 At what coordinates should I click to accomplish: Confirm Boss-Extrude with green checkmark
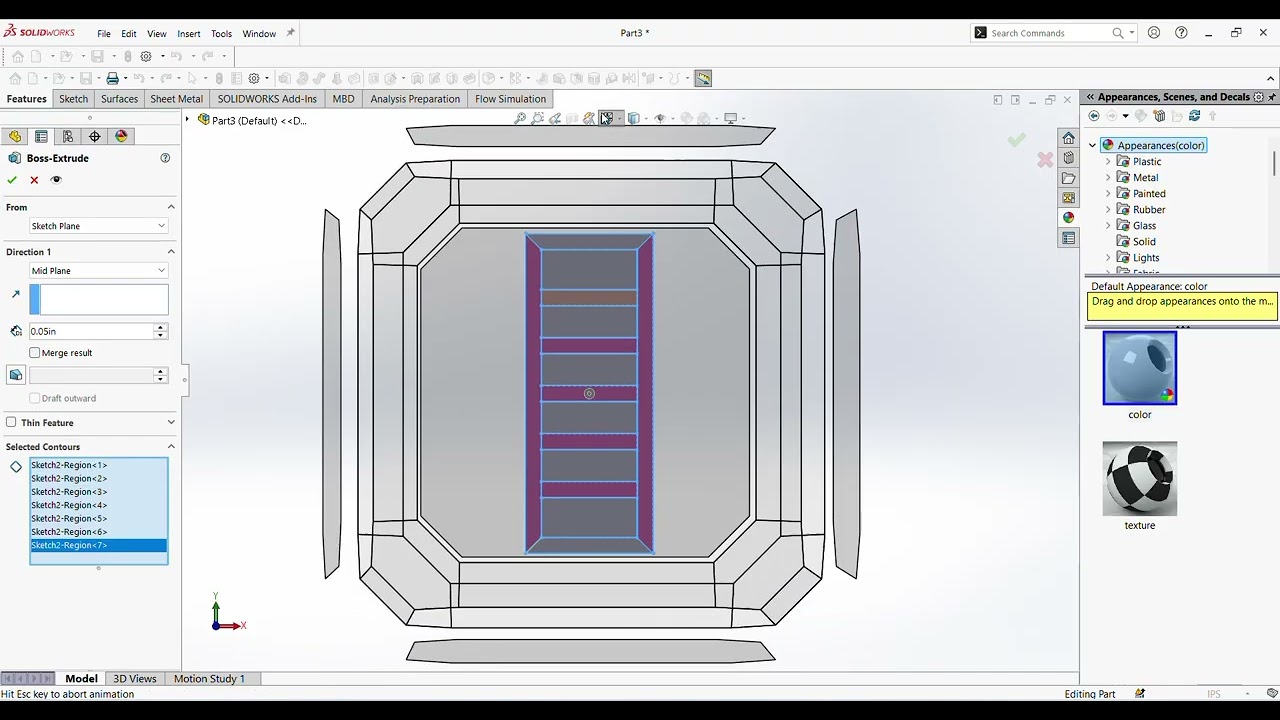tap(12, 180)
